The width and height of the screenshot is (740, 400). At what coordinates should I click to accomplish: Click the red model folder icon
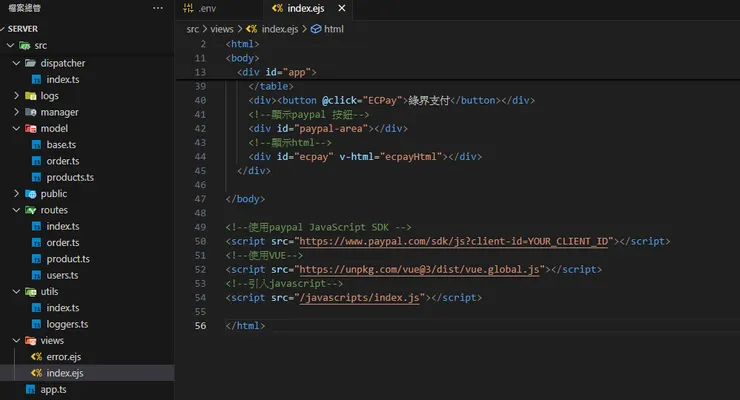(x=30, y=128)
